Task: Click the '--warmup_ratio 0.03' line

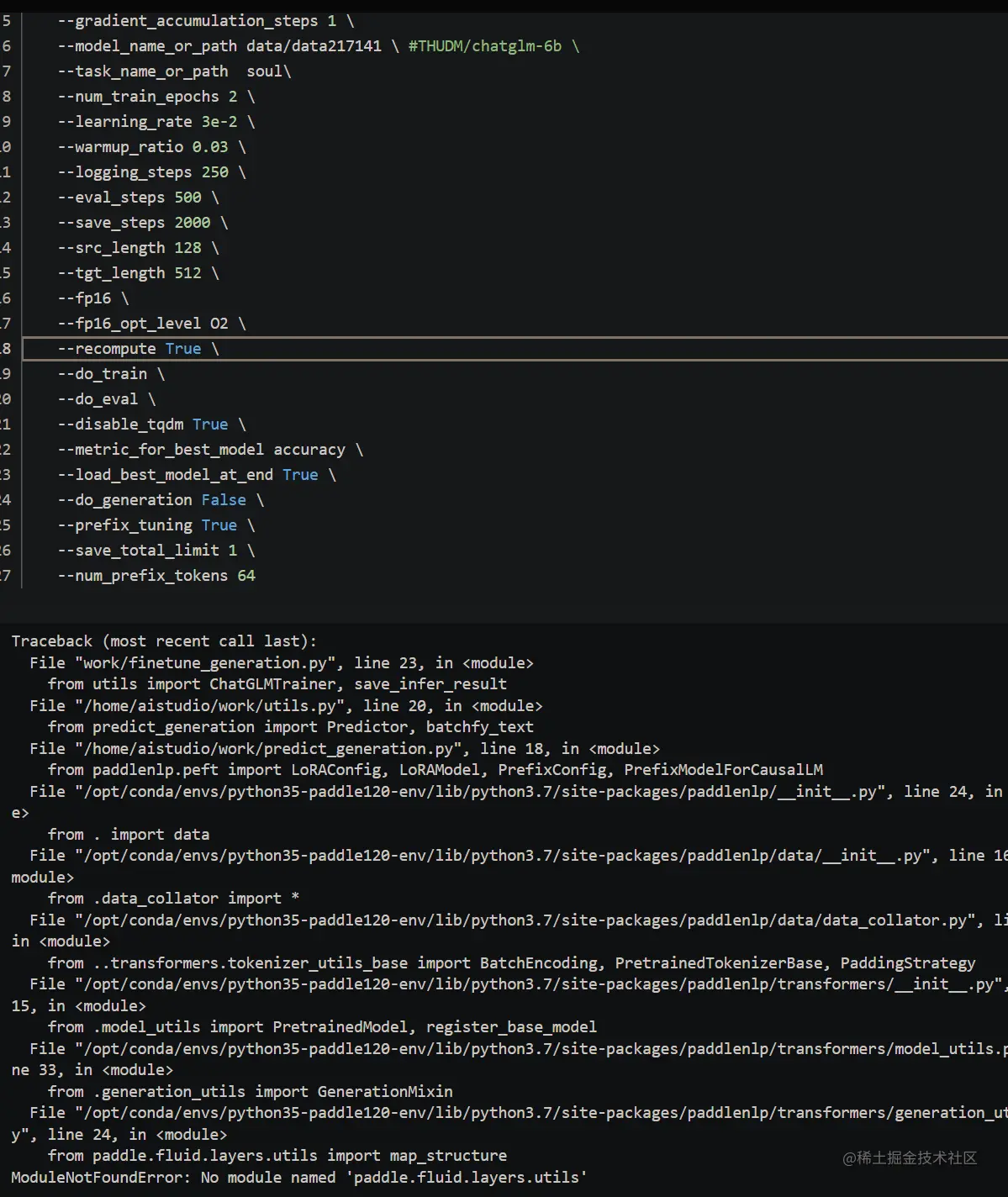Action: (151, 146)
